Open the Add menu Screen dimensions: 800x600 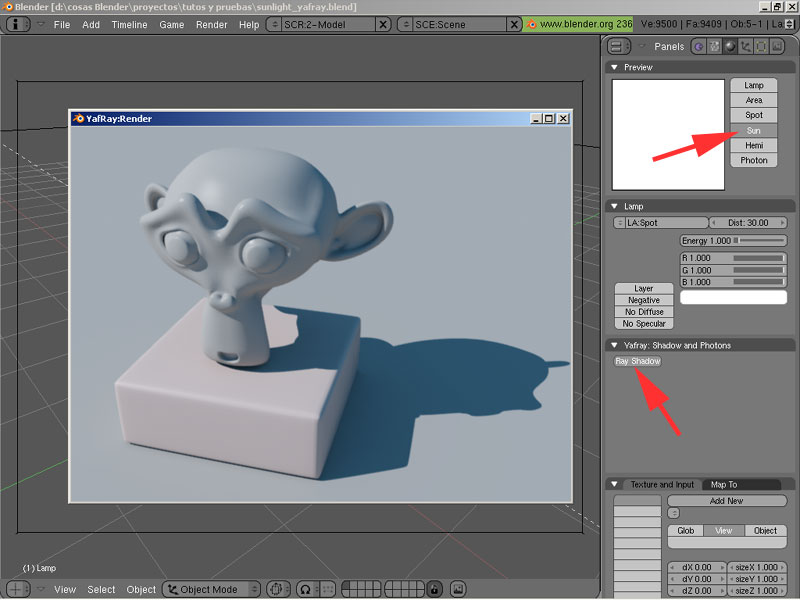(x=91, y=24)
